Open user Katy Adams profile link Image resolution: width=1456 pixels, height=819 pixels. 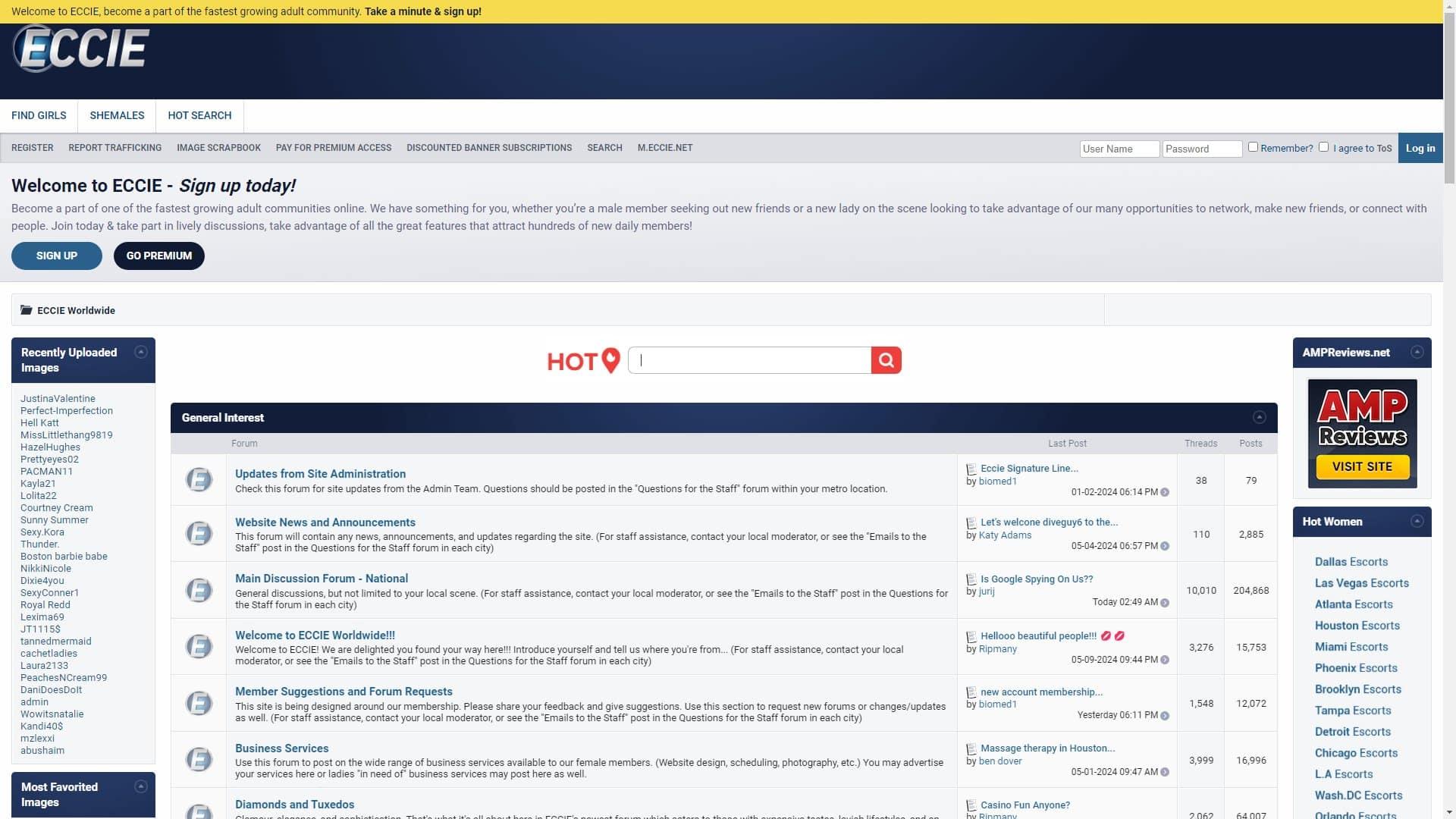coord(1005,535)
